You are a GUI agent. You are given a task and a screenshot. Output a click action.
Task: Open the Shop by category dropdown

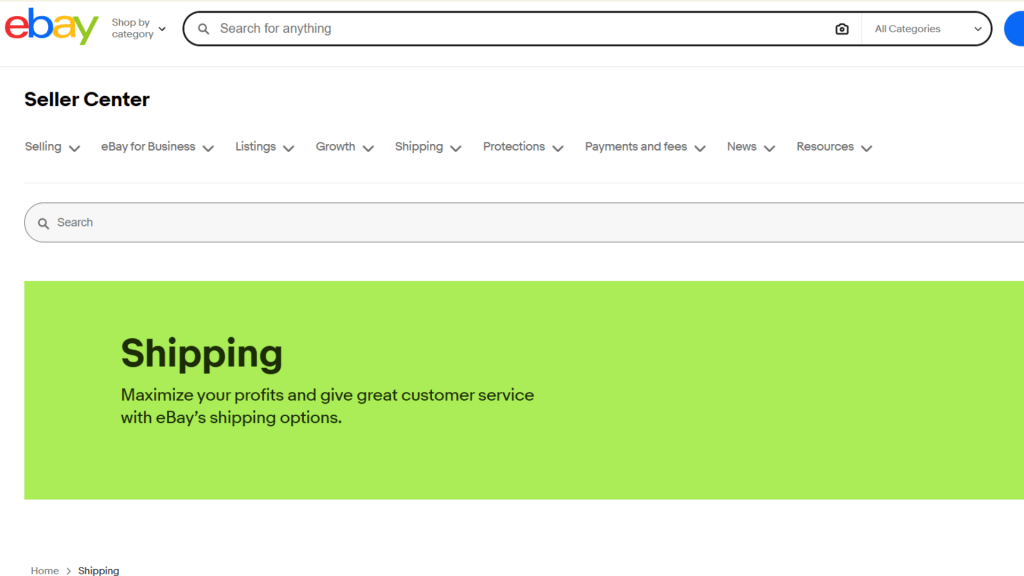[138, 29]
